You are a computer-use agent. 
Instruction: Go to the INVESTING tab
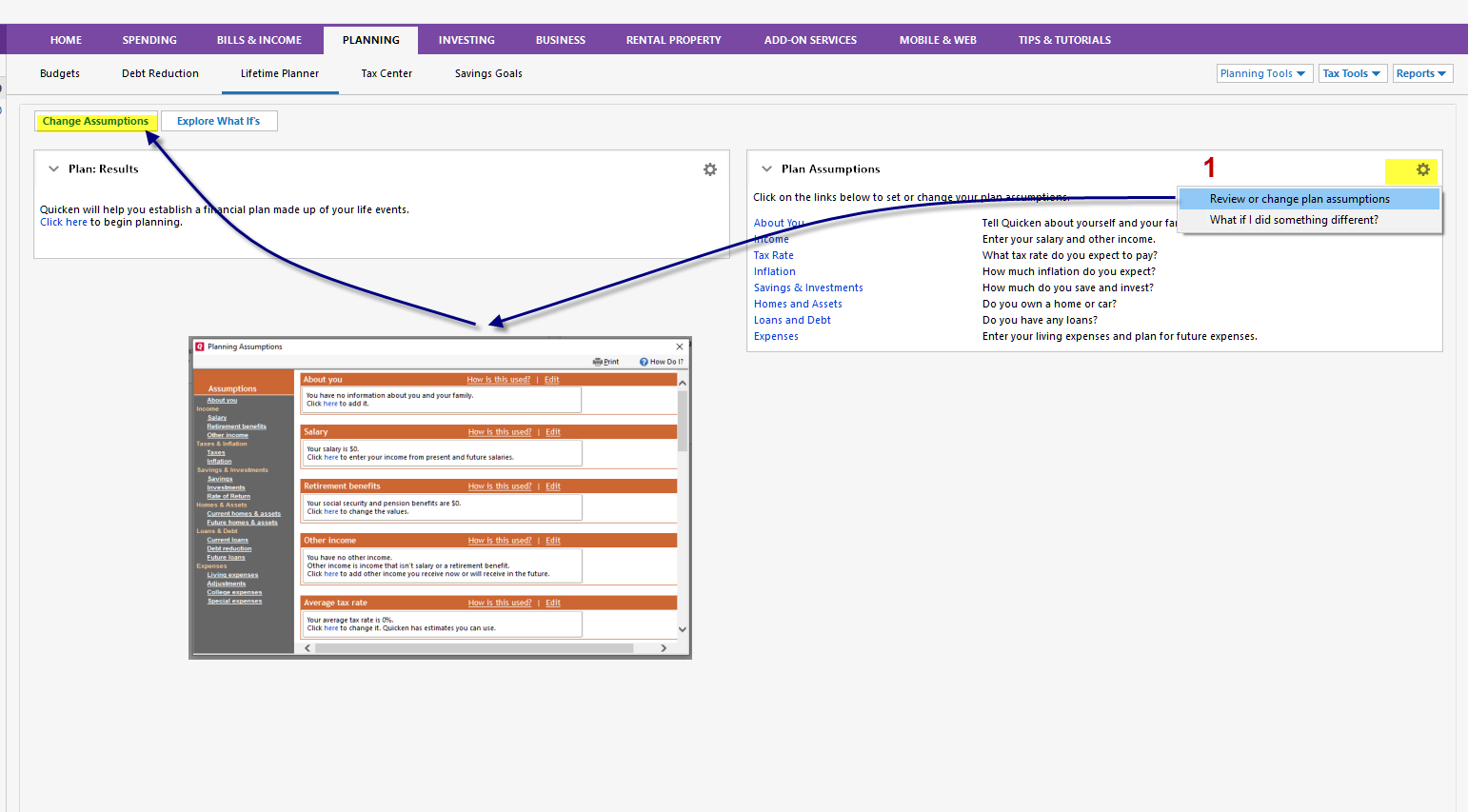pyautogui.click(x=466, y=40)
